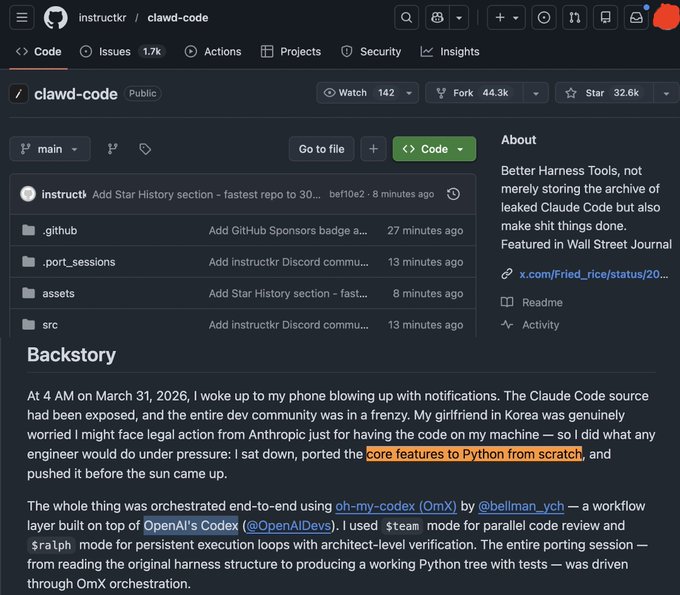Image resolution: width=680 pixels, height=595 pixels.
Task: Expand the Star lists dropdown arrow
Action: point(666,93)
